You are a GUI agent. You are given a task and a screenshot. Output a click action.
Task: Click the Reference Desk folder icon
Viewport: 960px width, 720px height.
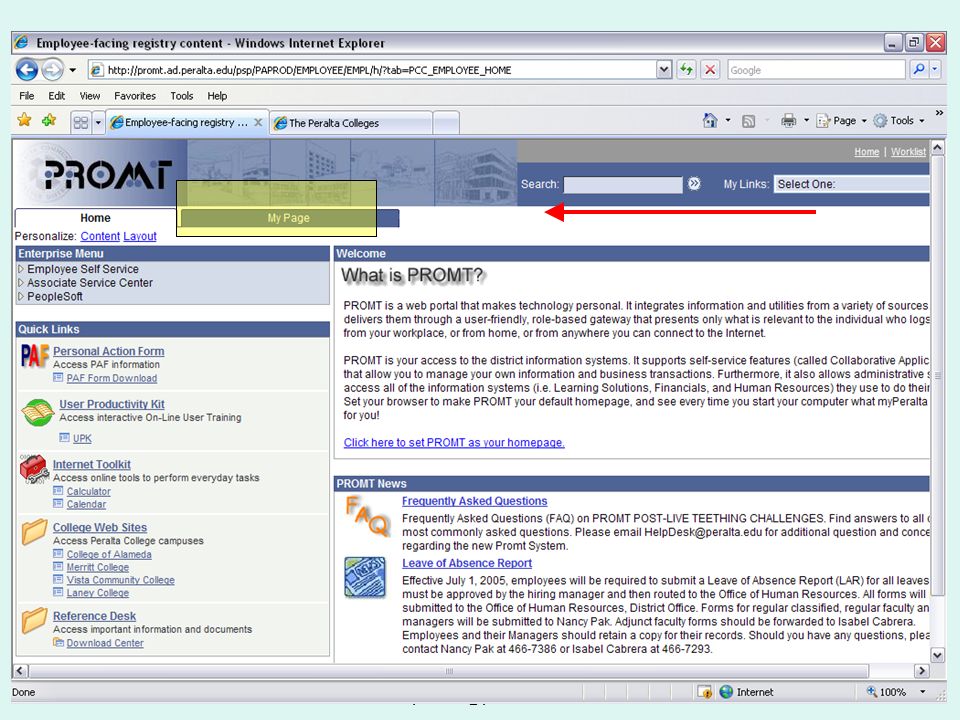tap(34, 620)
